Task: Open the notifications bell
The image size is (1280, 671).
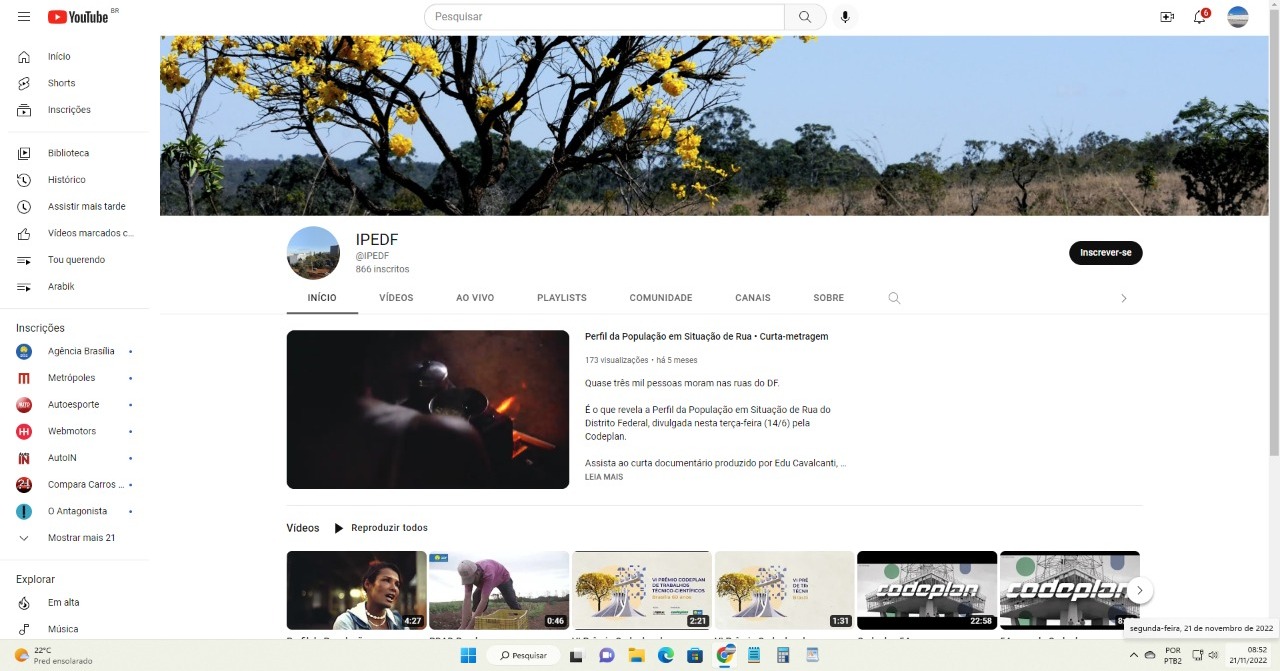Action: tap(1199, 17)
